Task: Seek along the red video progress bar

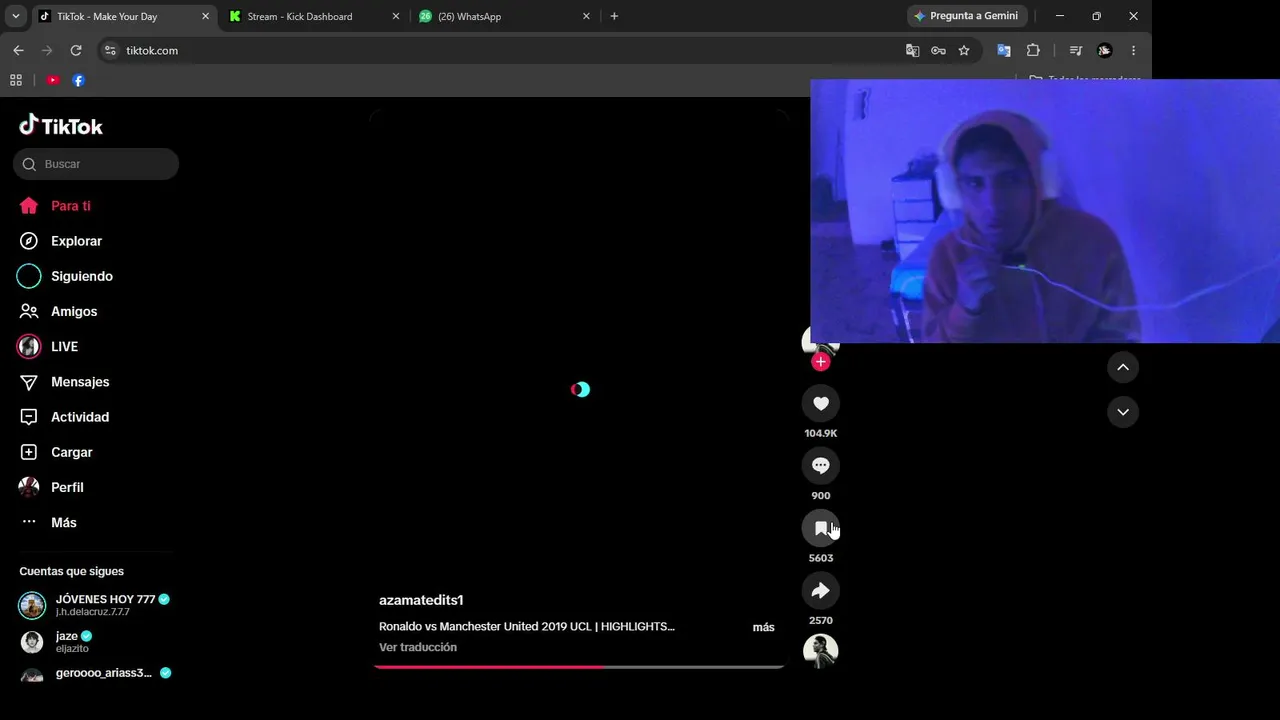Action: pyautogui.click(x=579, y=666)
